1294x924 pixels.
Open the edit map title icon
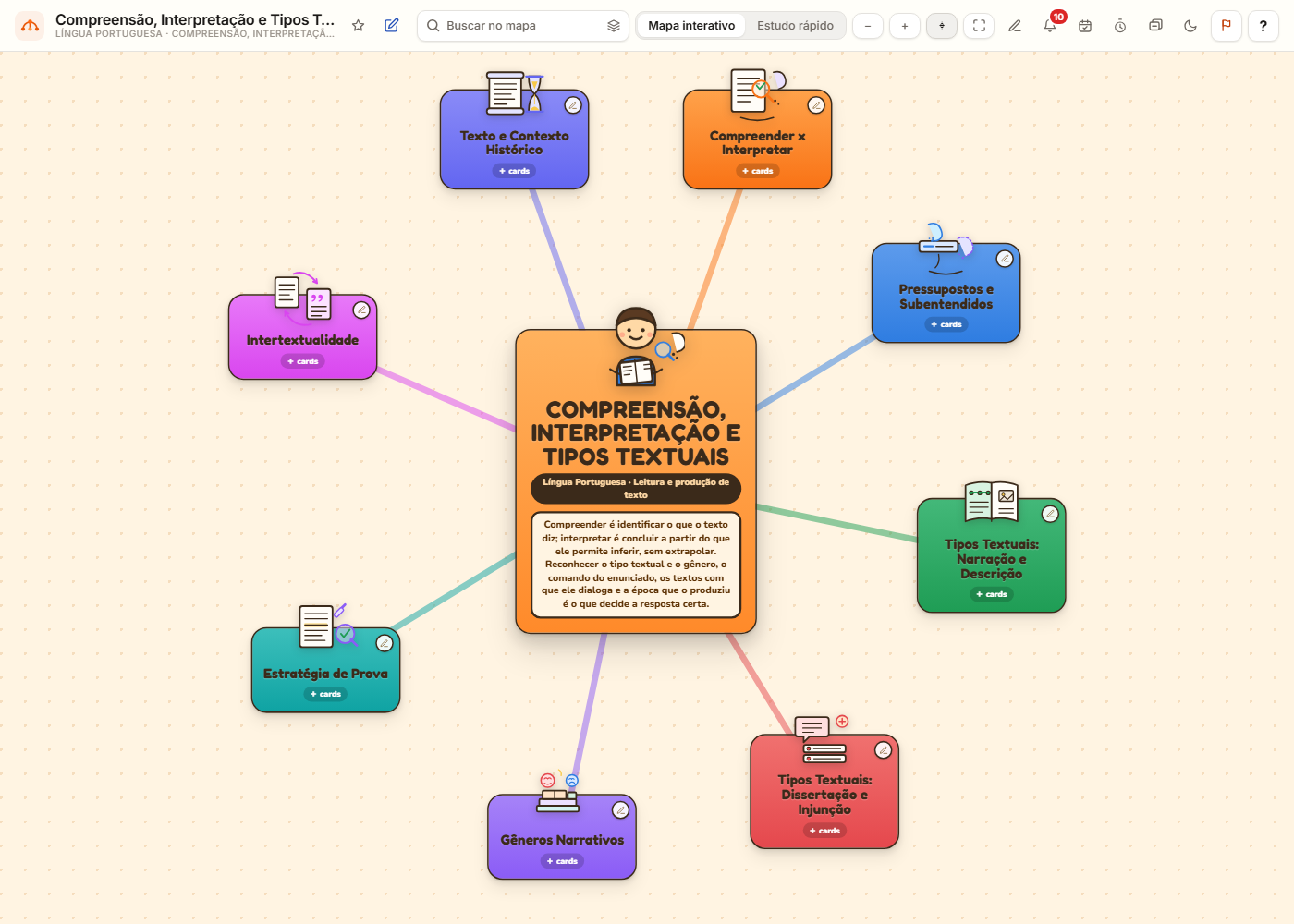(x=392, y=26)
